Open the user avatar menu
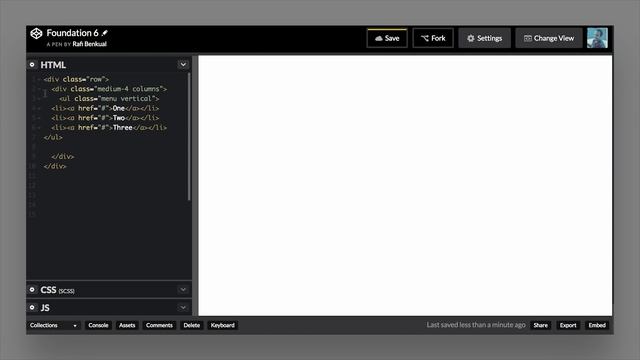This screenshot has height=360, width=640. point(597,38)
